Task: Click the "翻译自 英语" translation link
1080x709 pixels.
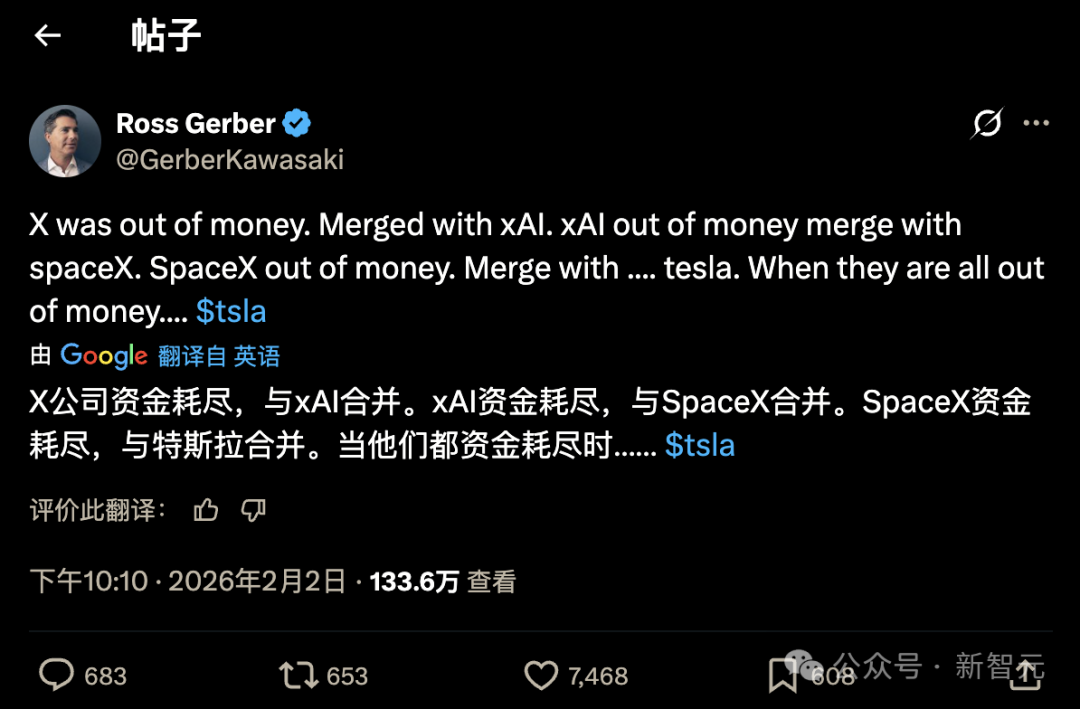Action: click(219, 356)
